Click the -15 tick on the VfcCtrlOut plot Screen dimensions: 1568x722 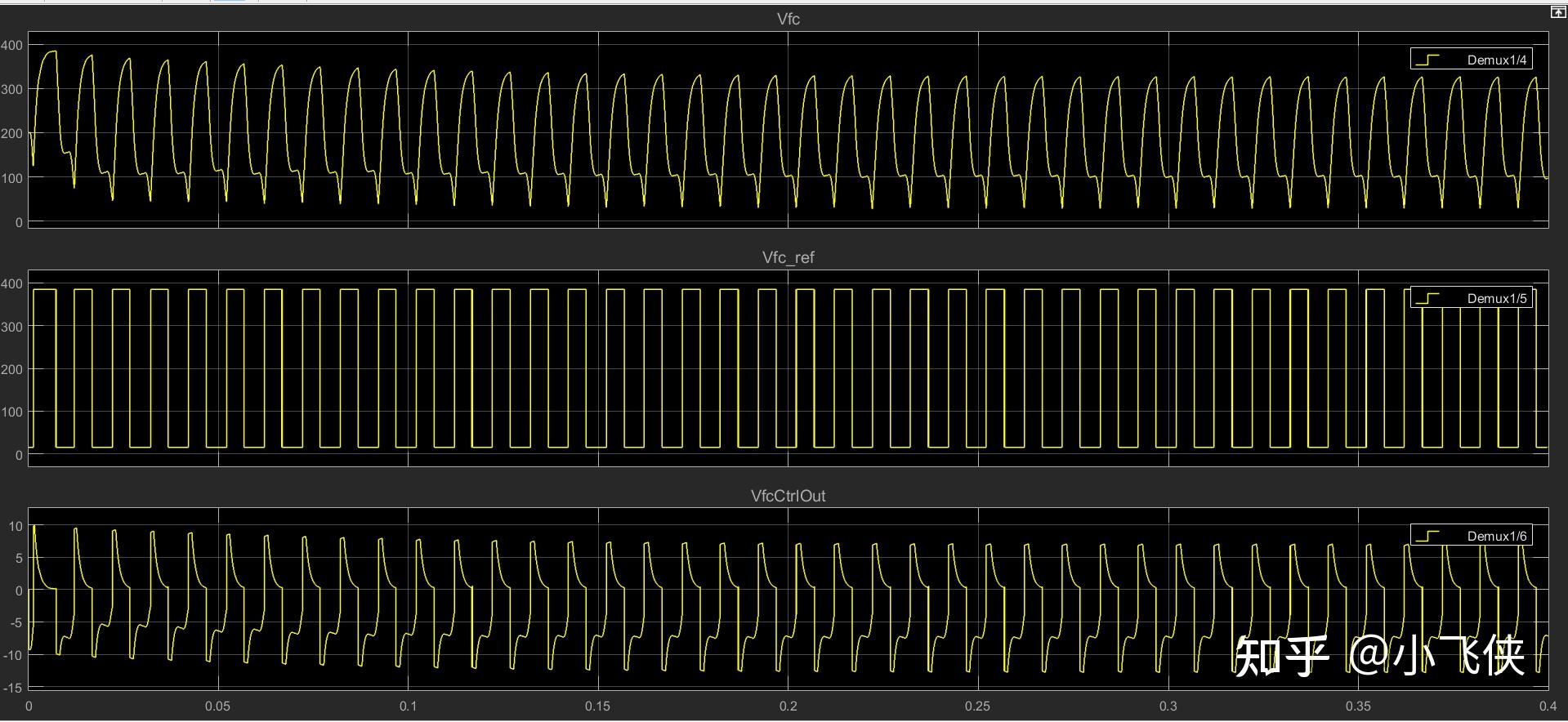12,688
